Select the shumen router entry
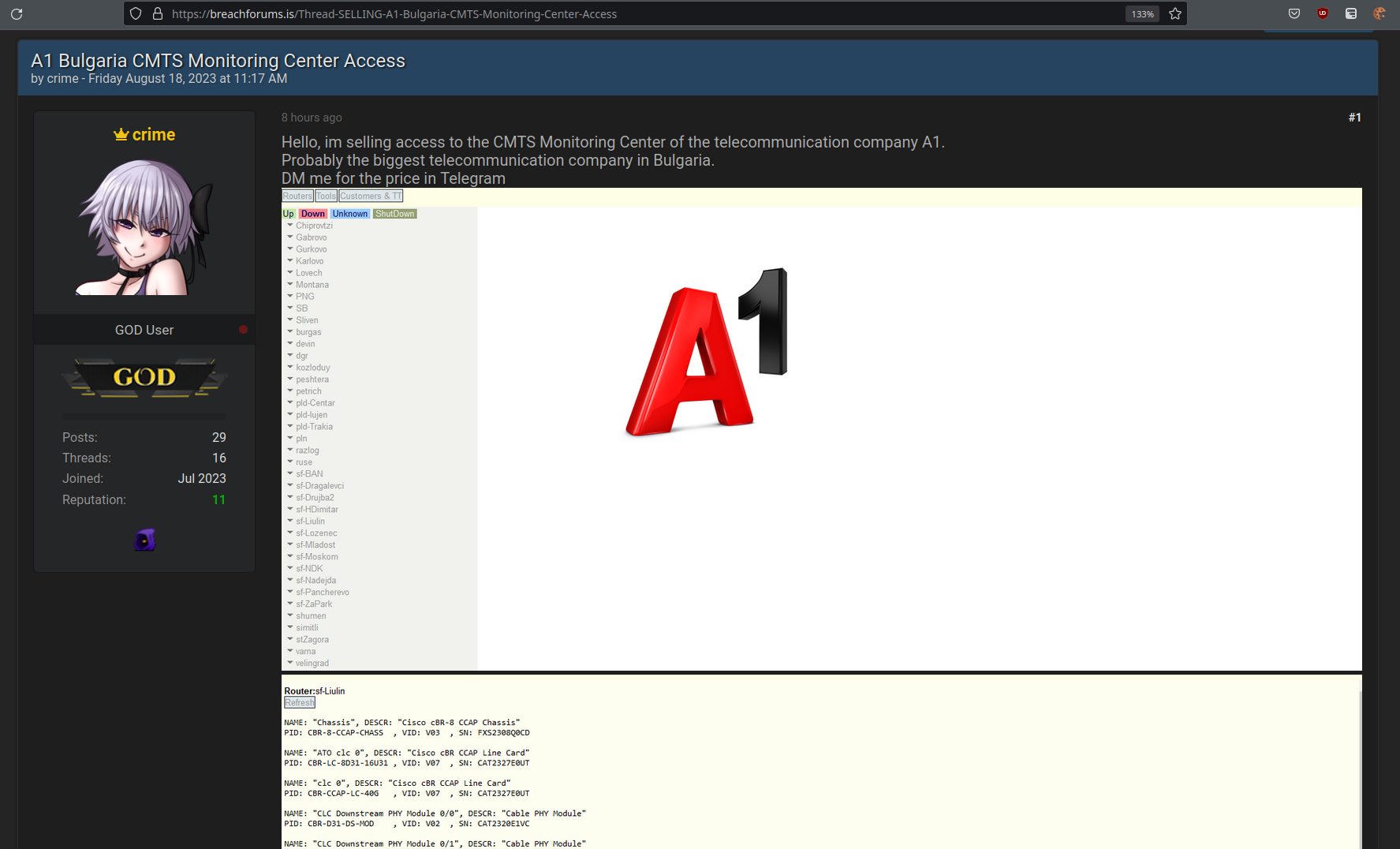Image resolution: width=1400 pixels, height=849 pixels. [311, 616]
